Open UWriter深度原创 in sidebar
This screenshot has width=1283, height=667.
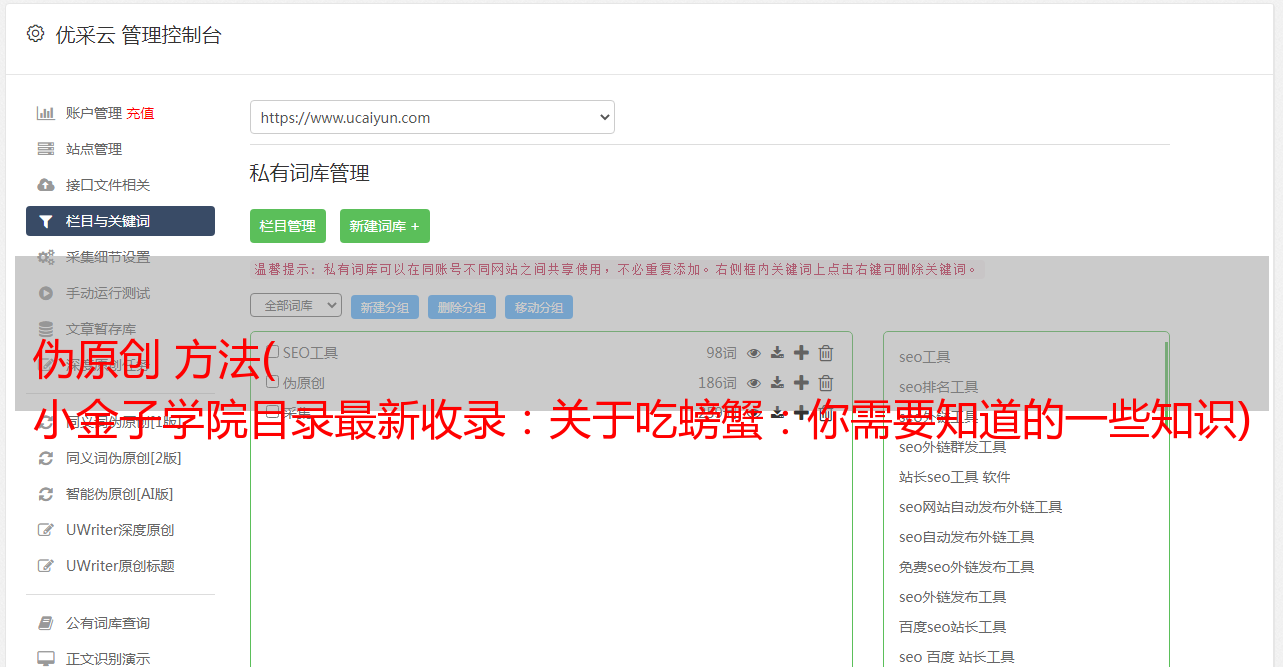coord(120,530)
